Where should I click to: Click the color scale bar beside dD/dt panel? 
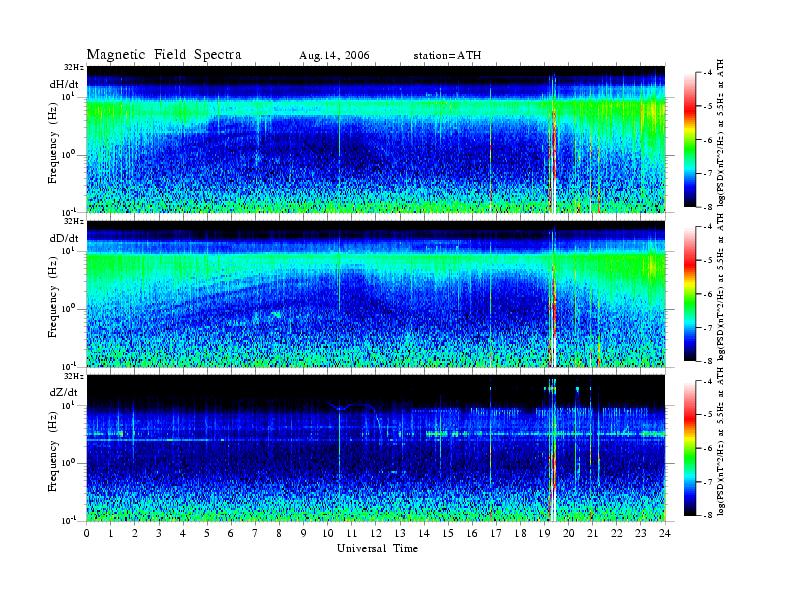click(689, 294)
